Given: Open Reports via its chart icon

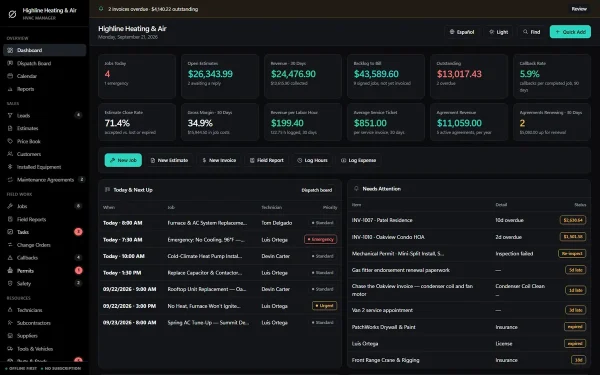Looking at the screenshot, I should [10, 89].
